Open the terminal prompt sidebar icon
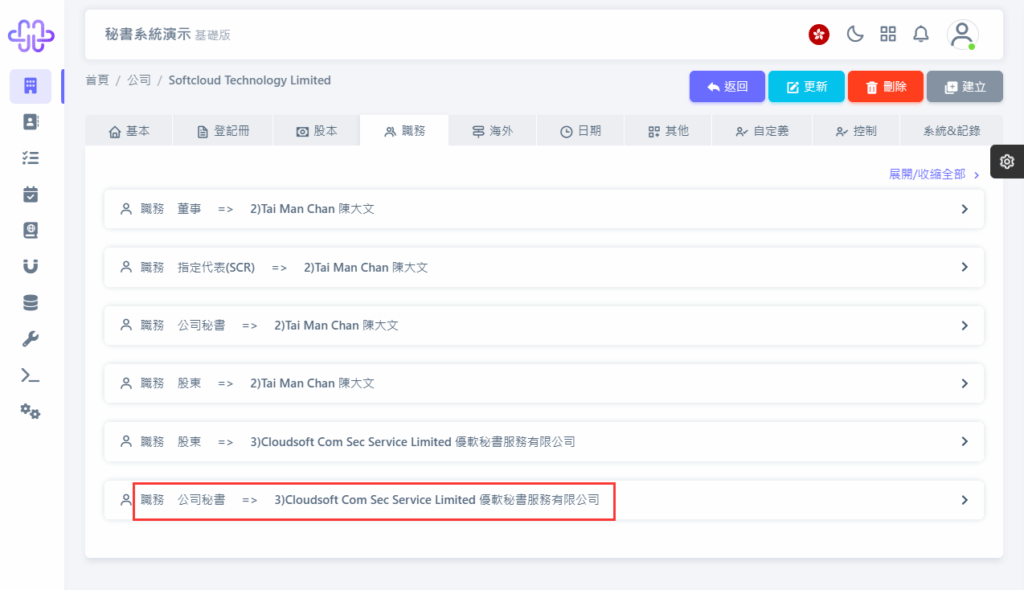The image size is (1024, 590). pyautogui.click(x=30, y=375)
